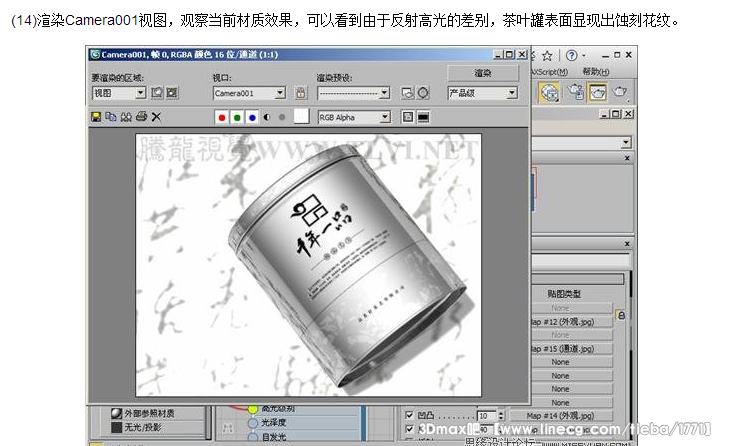Image resolution: width=740 pixels, height=446 pixels.
Task: Click the Auto Region Selected icon
Action: click(x=172, y=93)
